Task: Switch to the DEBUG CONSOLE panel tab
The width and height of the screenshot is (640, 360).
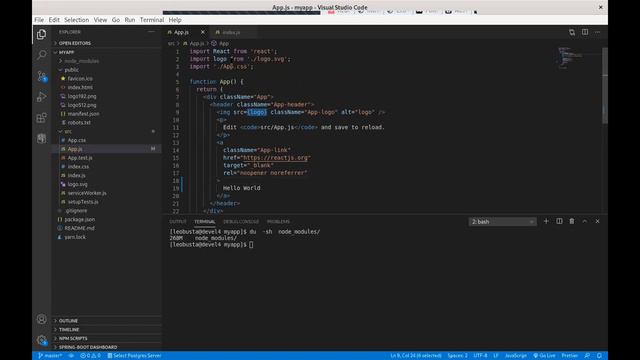Action: (x=241, y=222)
